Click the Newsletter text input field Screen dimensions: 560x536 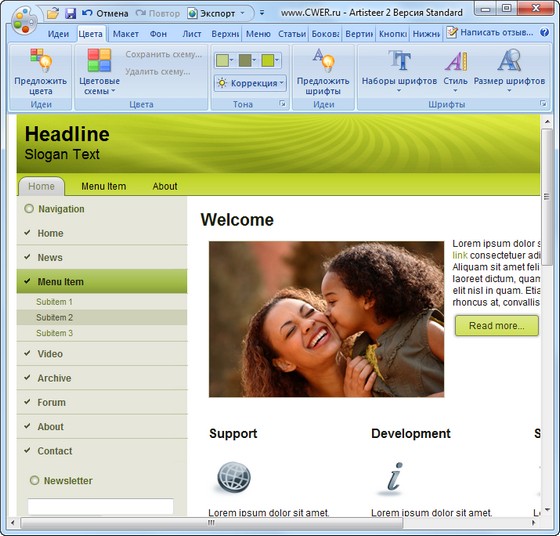click(x=100, y=506)
